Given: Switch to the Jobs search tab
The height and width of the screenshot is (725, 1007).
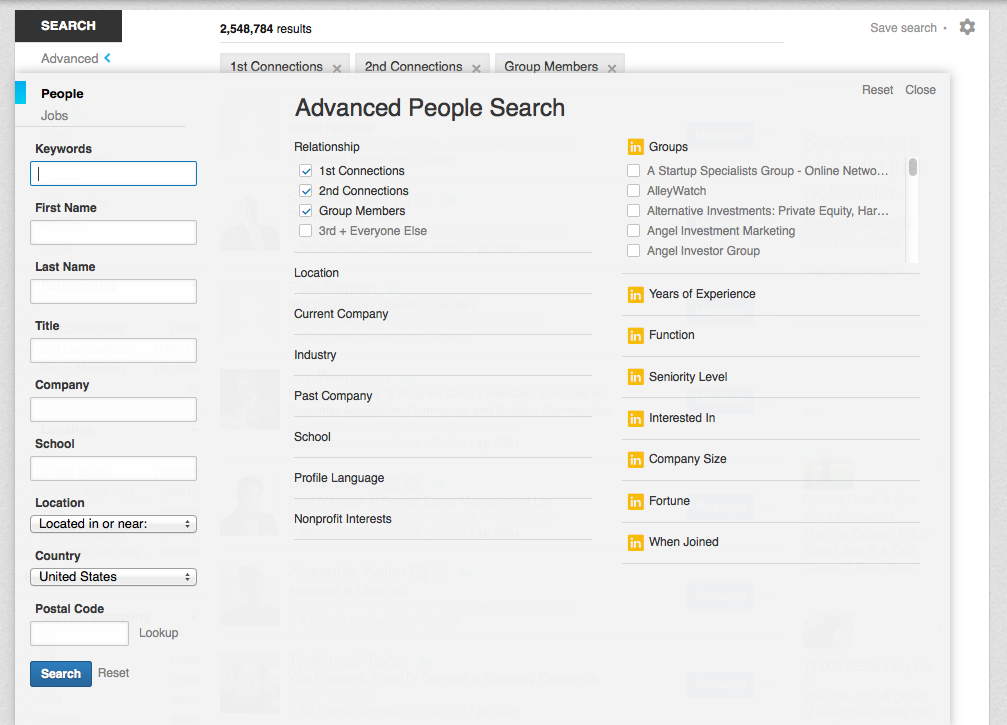Looking at the screenshot, I should pos(55,115).
